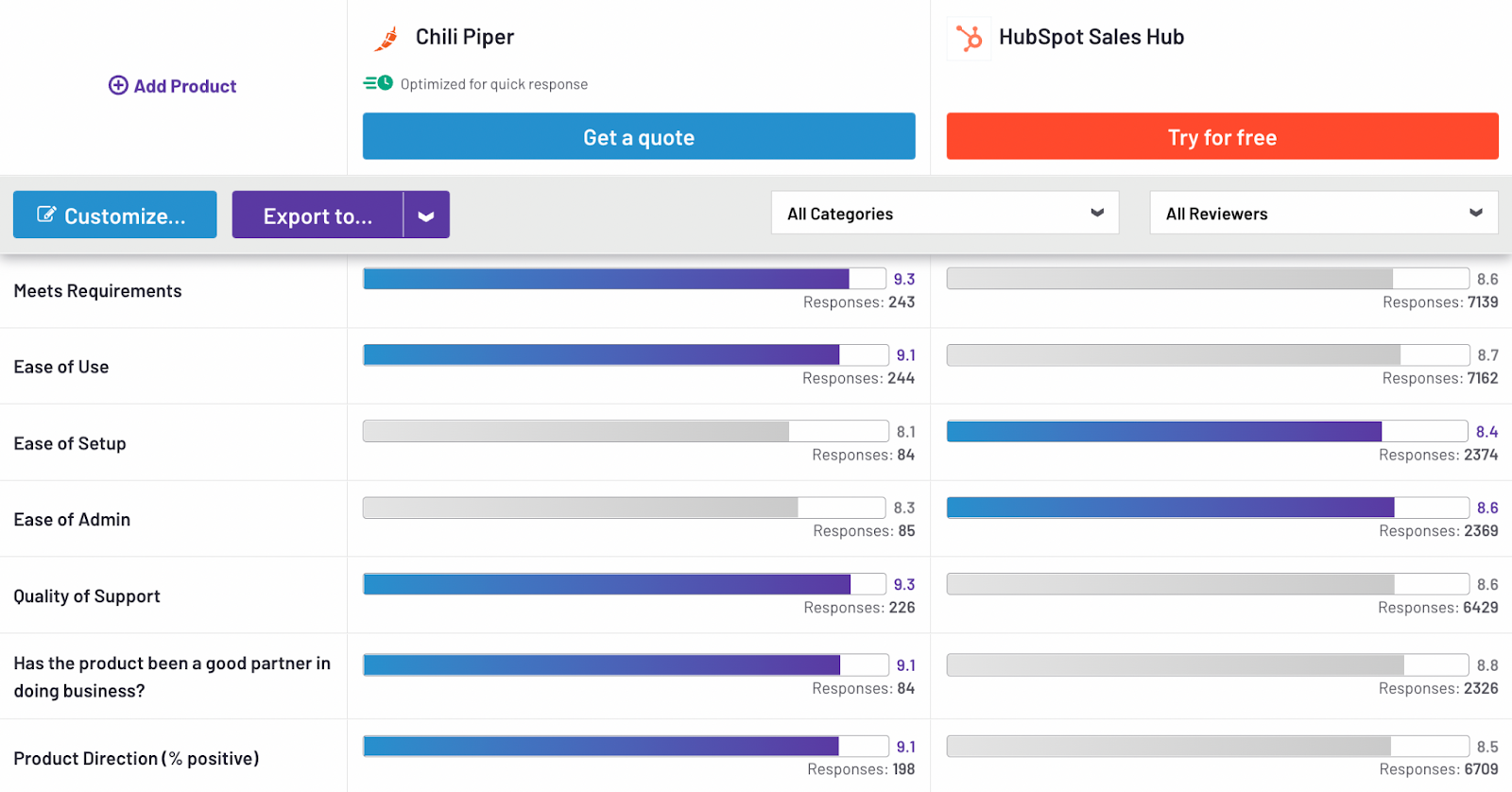Click the Chili Piper product name
Viewport: 1512px width, 792px height.
point(465,36)
